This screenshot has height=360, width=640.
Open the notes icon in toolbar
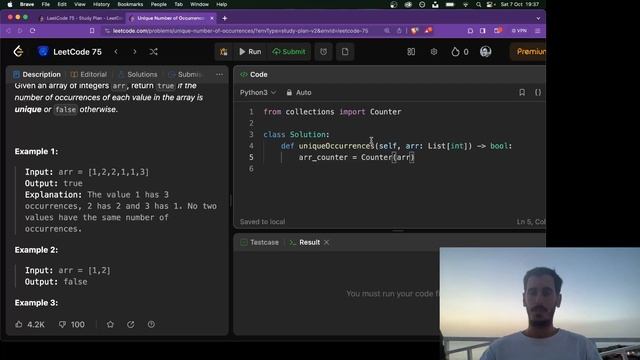point(345,52)
